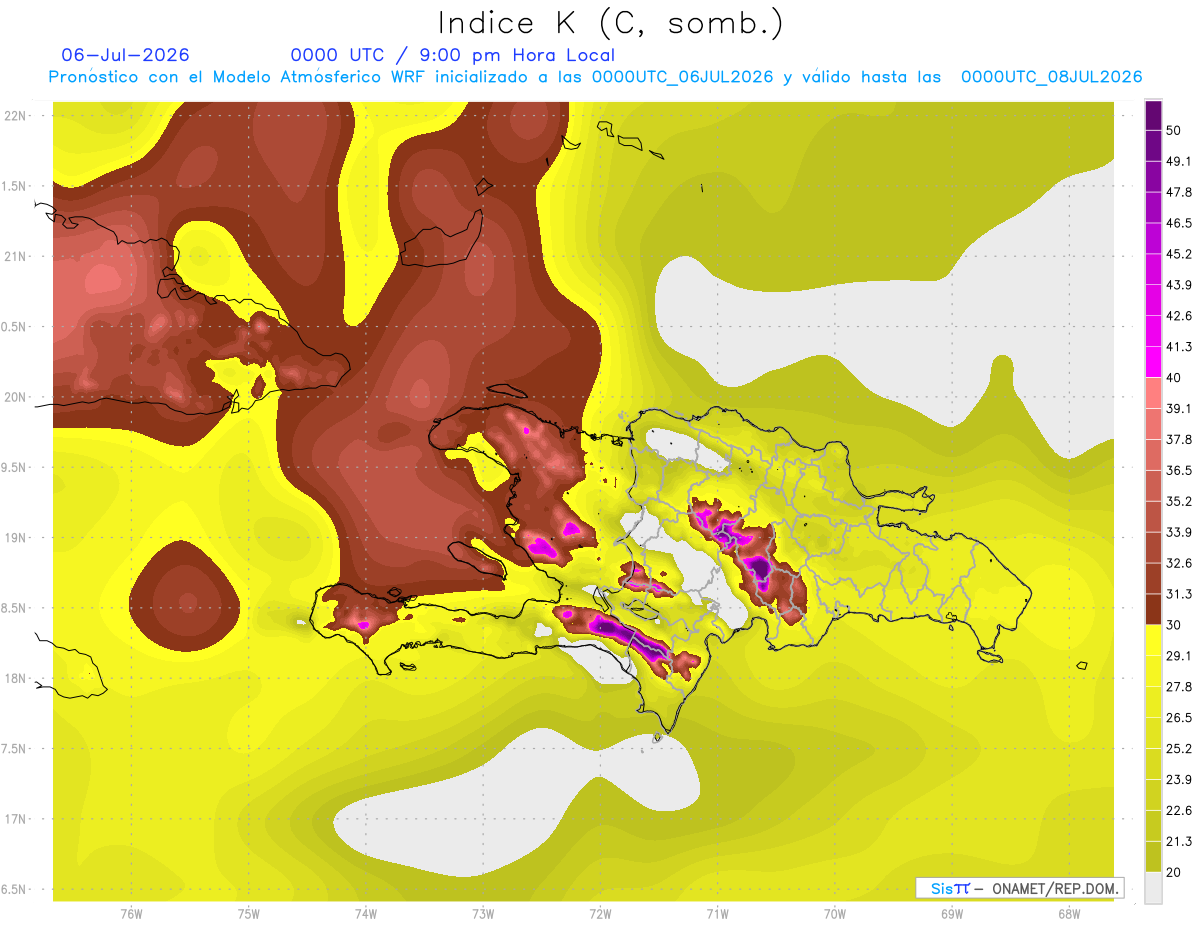Click the colorbar value '35.2'
Image resolution: width=1200 pixels, height=927 pixels.
pyautogui.click(x=1178, y=501)
